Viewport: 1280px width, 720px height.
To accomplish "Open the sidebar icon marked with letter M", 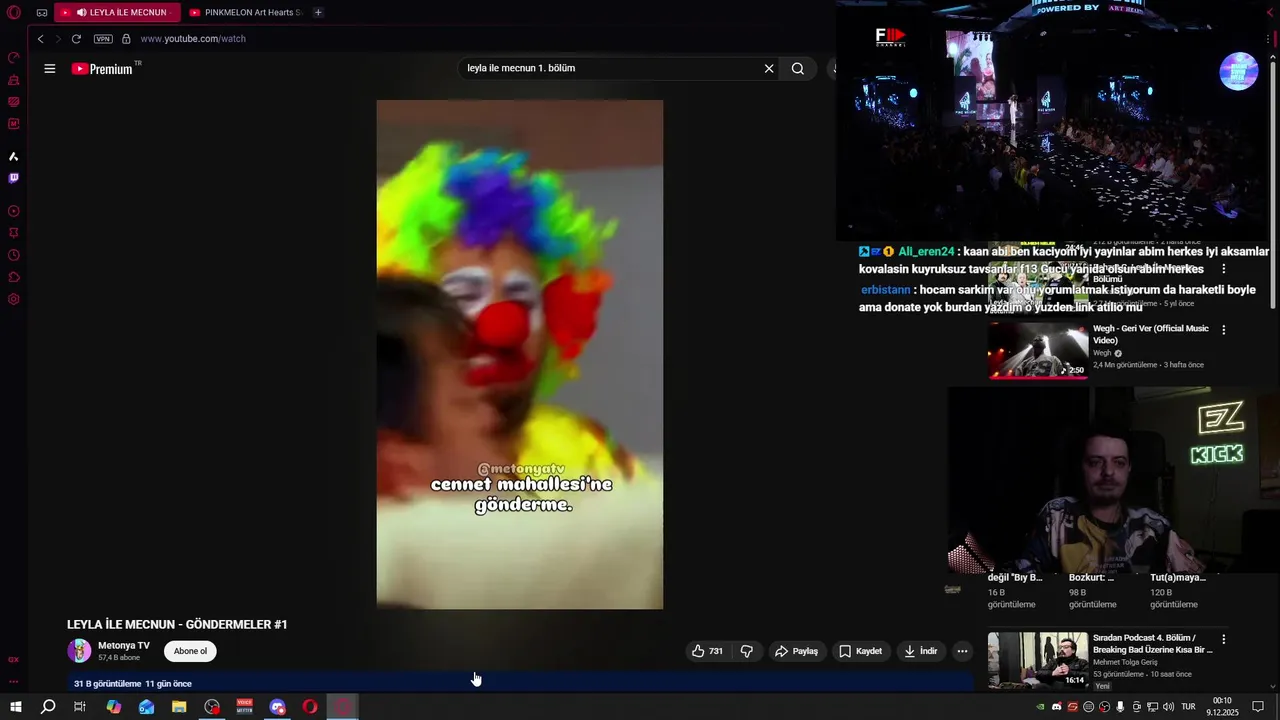I will coord(14,124).
